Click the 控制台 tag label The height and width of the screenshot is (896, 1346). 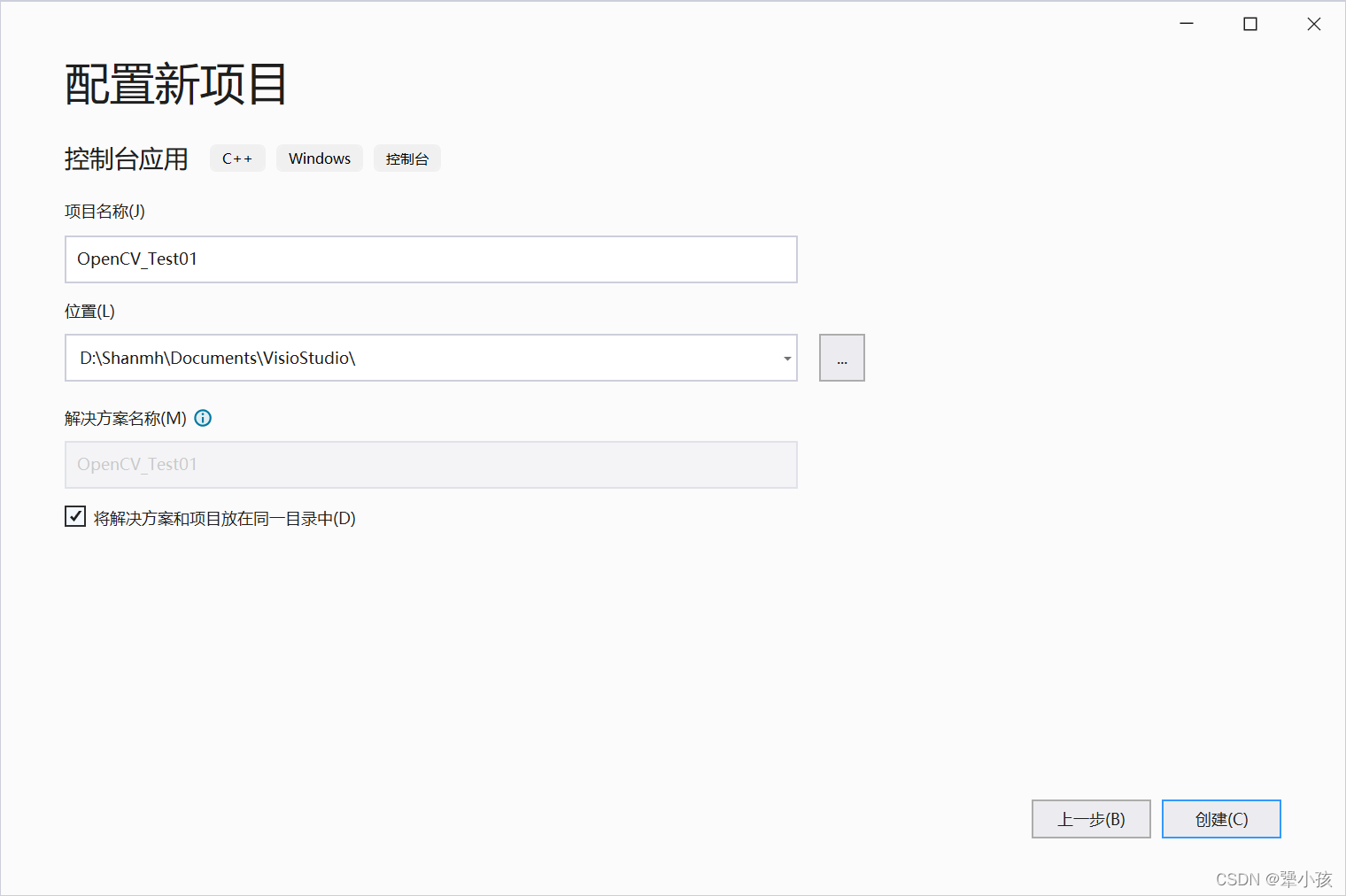point(407,158)
